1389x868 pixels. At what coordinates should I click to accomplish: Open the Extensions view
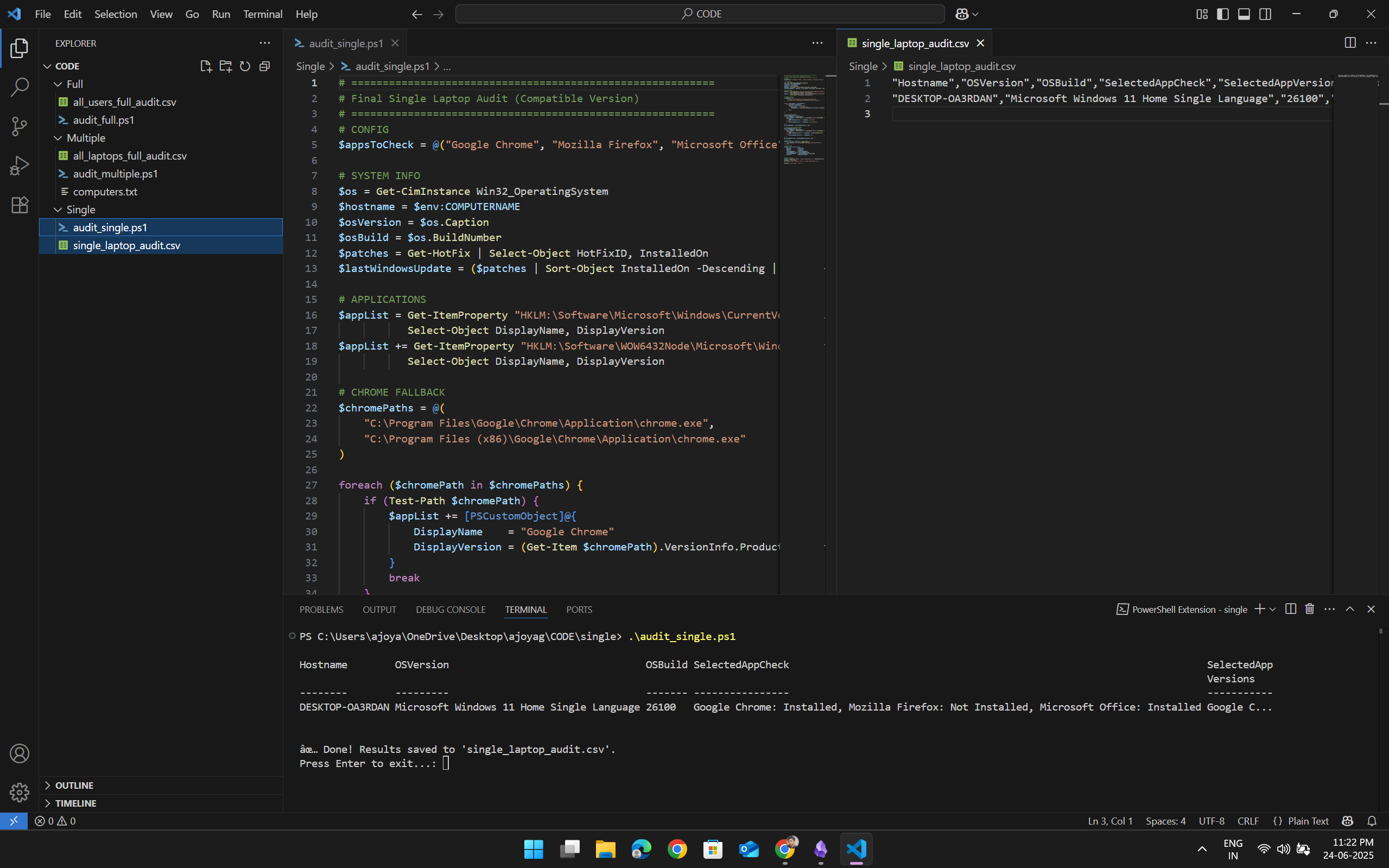pos(20,204)
